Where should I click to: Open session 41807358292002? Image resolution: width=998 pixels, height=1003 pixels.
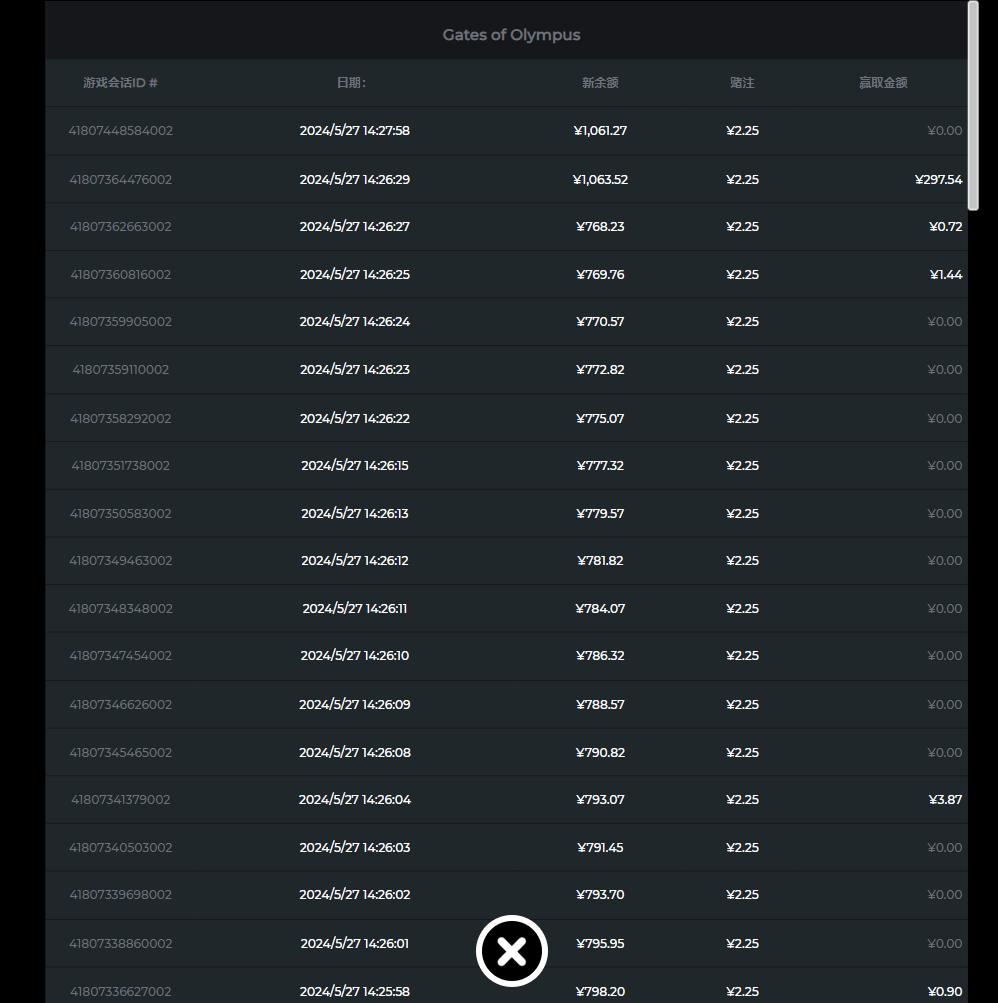coord(121,418)
